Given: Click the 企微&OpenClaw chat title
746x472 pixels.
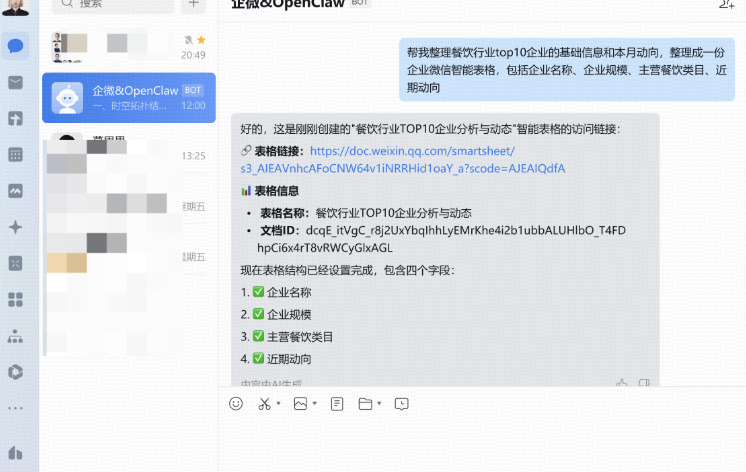Looking at the screenshot, I should pos(288,5).
